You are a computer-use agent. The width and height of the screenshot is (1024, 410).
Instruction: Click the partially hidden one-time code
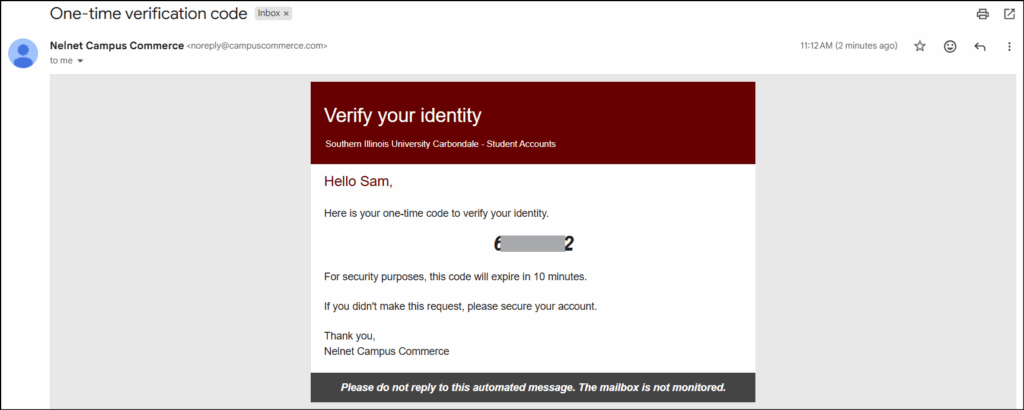click(x=533, y=244)
